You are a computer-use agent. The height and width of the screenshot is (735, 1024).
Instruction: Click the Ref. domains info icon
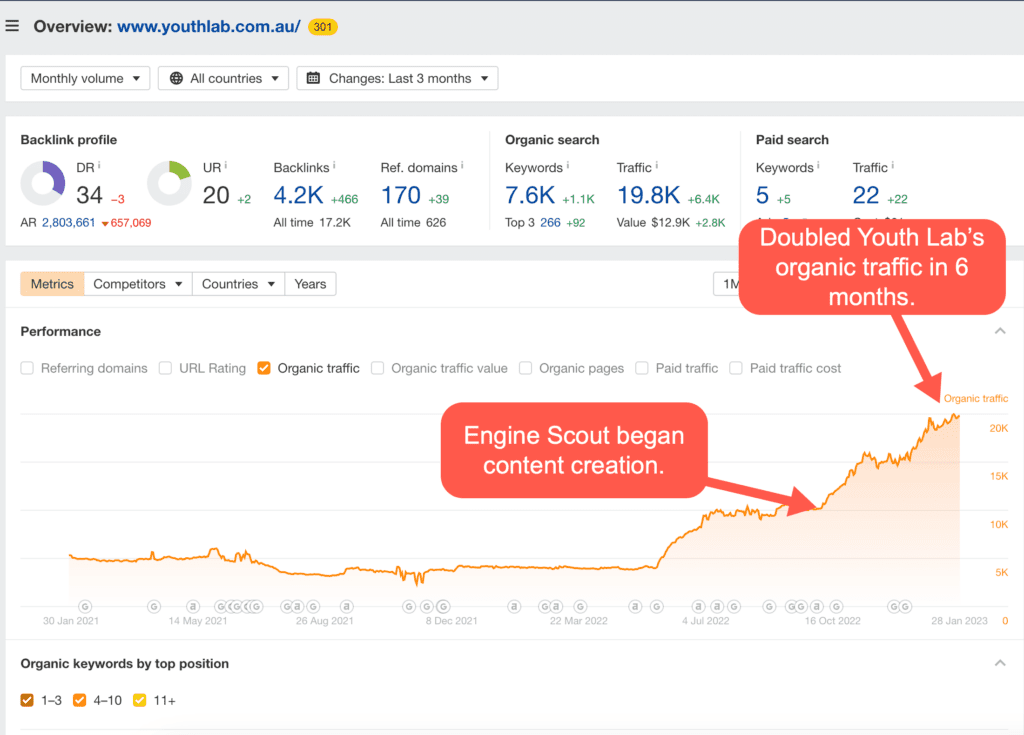(463, 166)
